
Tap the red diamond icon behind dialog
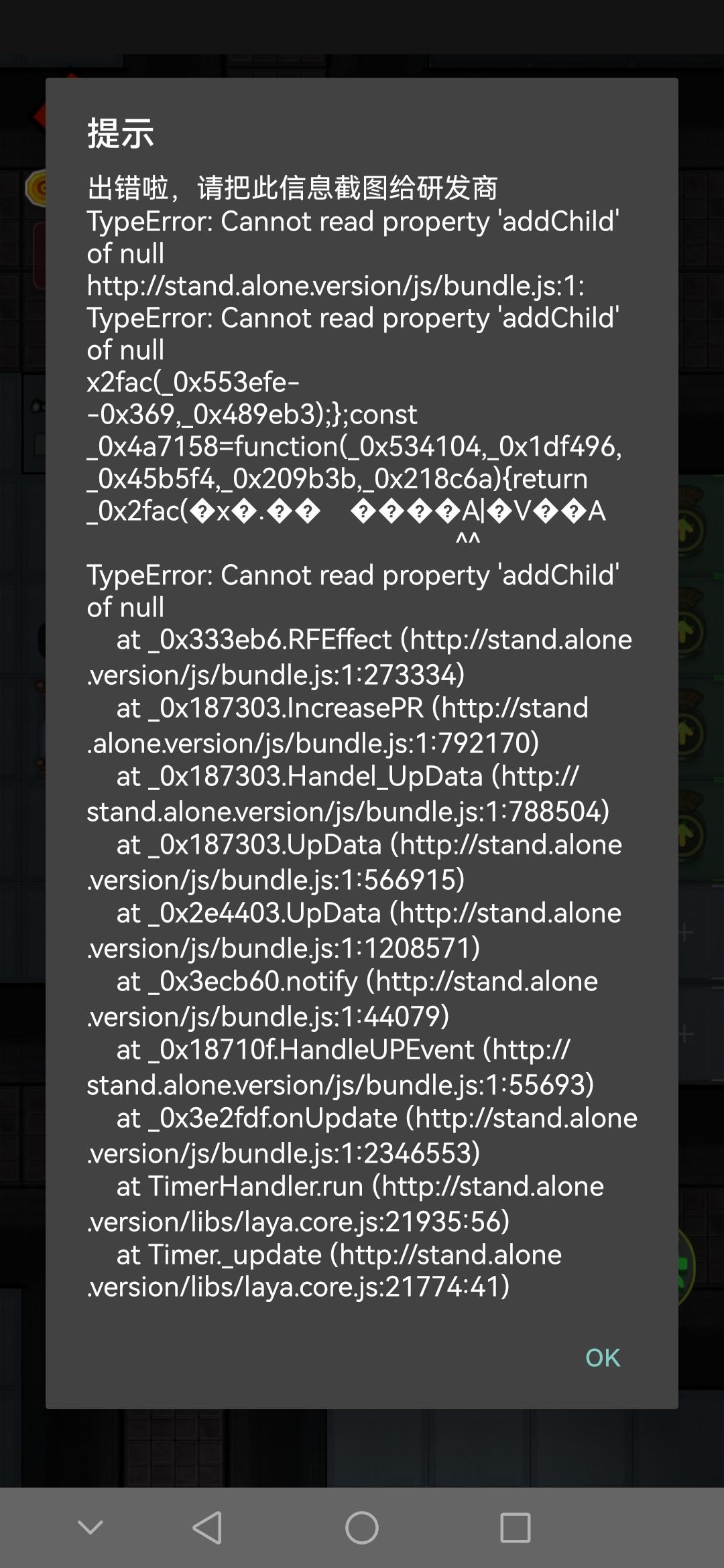click(39, 116)
